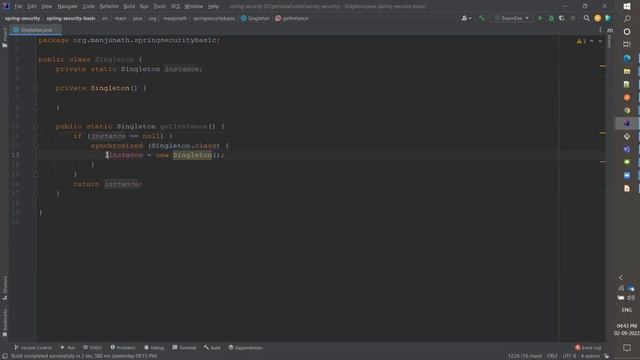
Task: Open the Dependencies tool window
Action: (x=246, y=348)
